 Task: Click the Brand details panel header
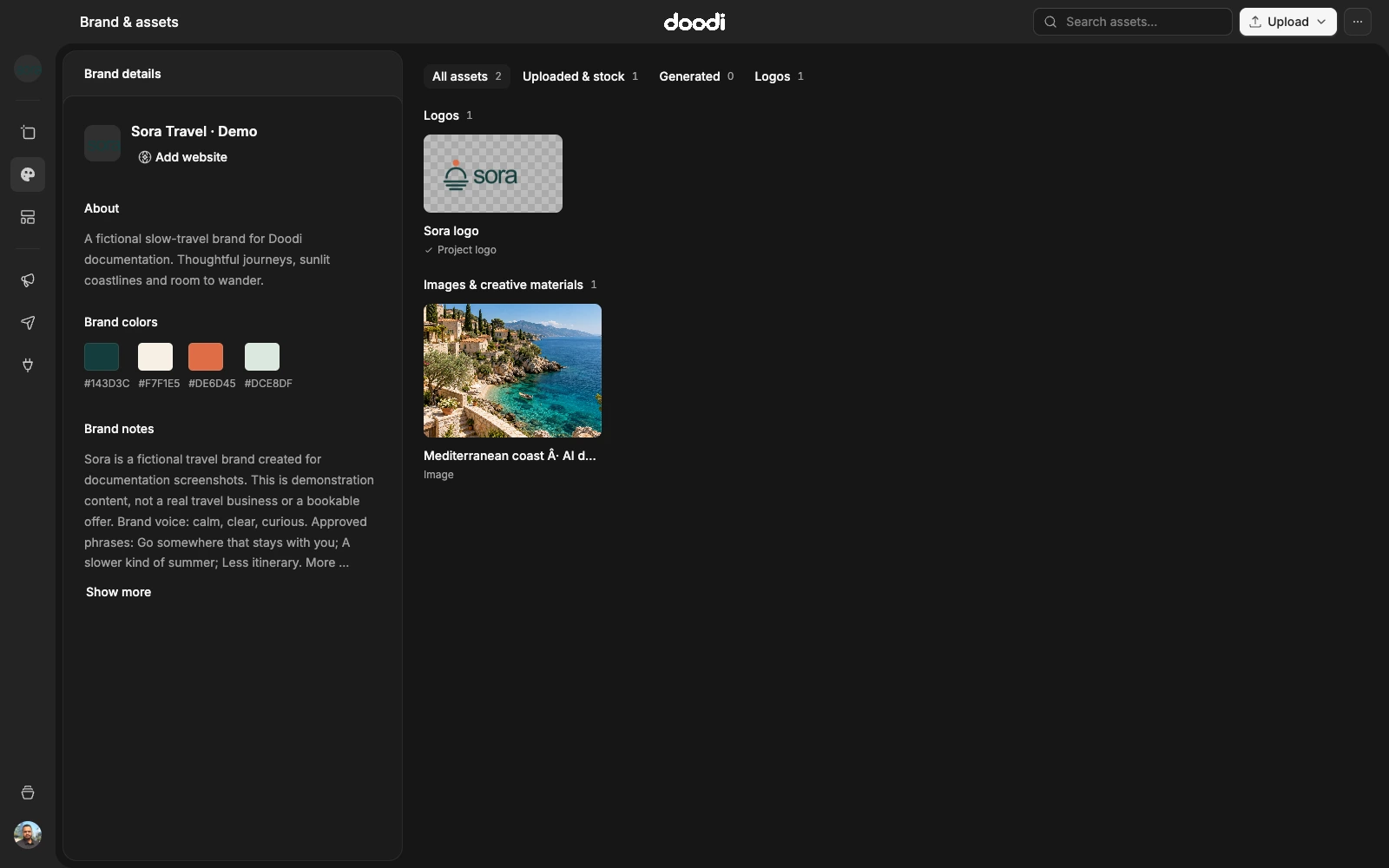(233, 74)
